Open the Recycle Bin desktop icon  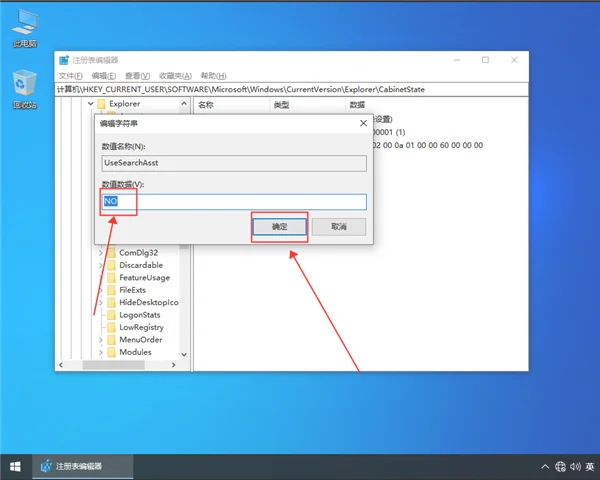(25, 89)
